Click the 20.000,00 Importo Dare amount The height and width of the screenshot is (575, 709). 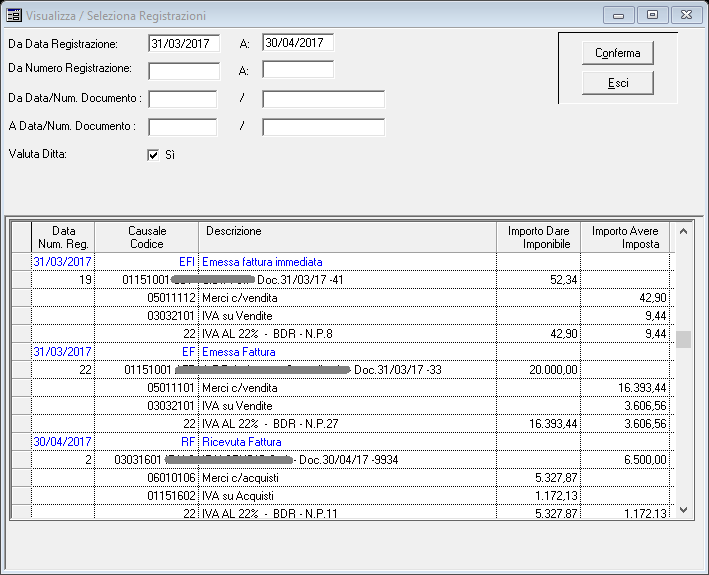pyautogui.click(x=553, y=370)
